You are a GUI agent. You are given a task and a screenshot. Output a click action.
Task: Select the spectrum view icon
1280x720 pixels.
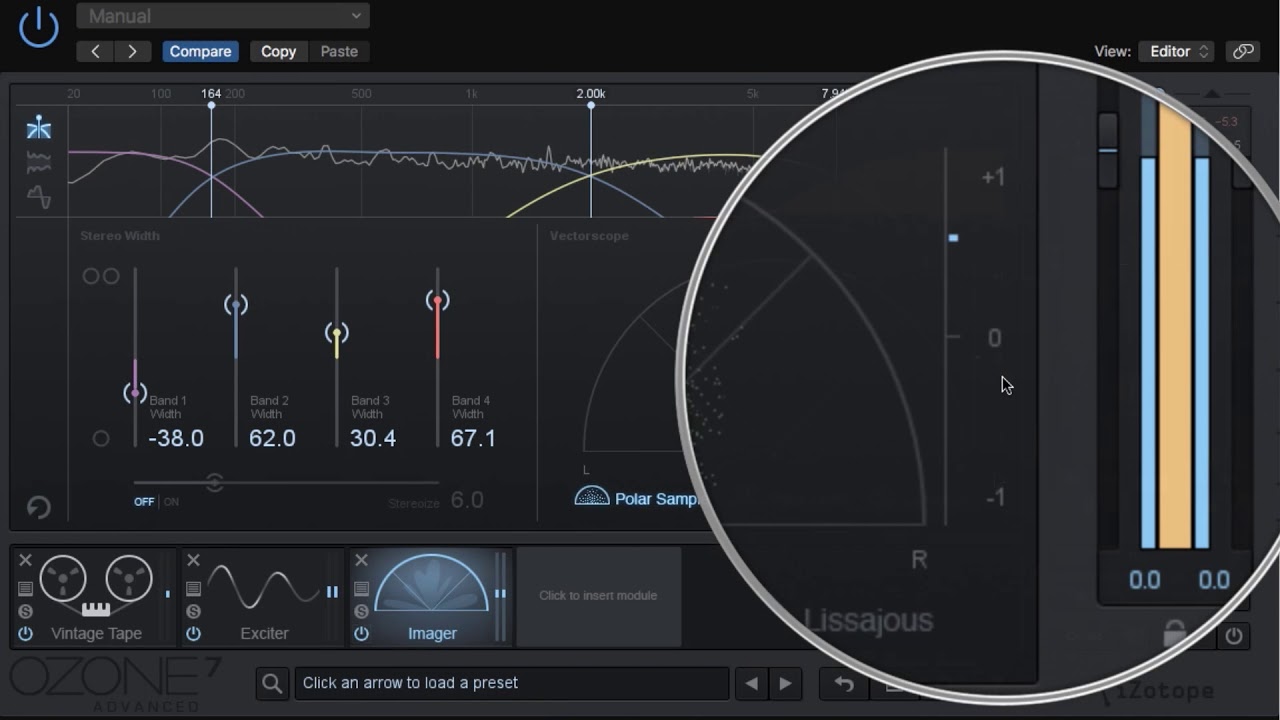[x=39, y=162]
